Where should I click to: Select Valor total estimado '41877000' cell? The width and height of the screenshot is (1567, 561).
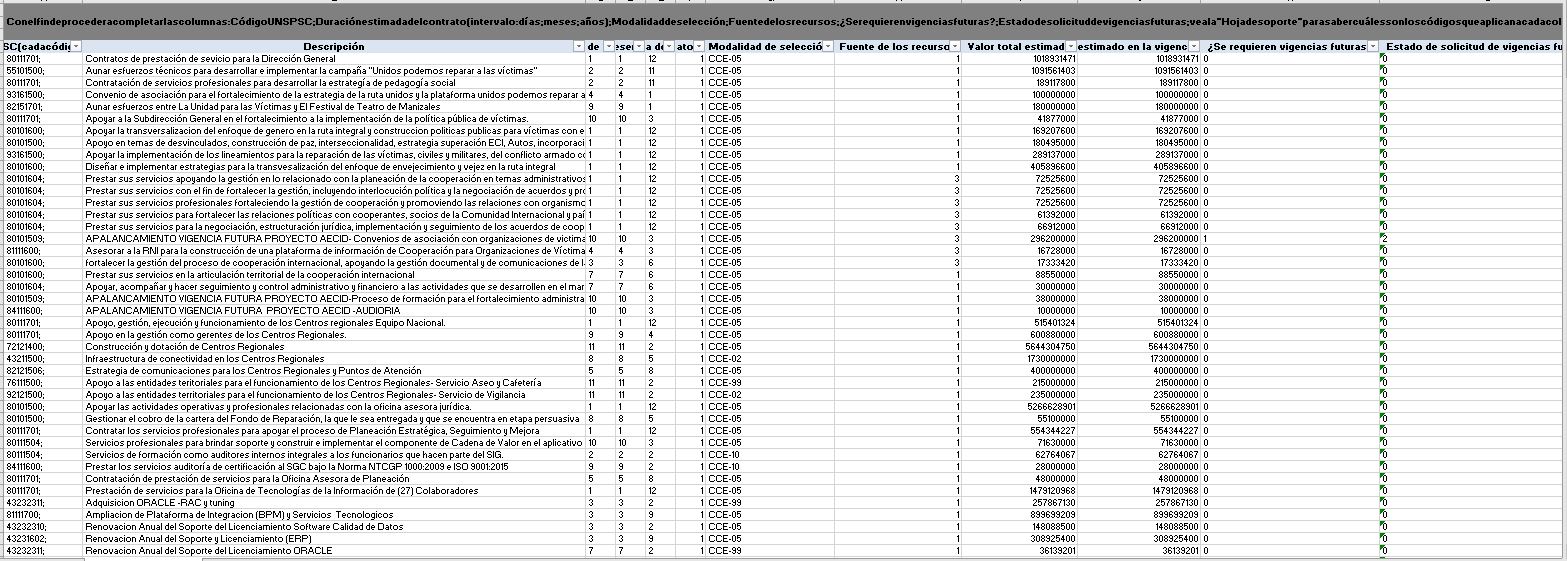1021,119
